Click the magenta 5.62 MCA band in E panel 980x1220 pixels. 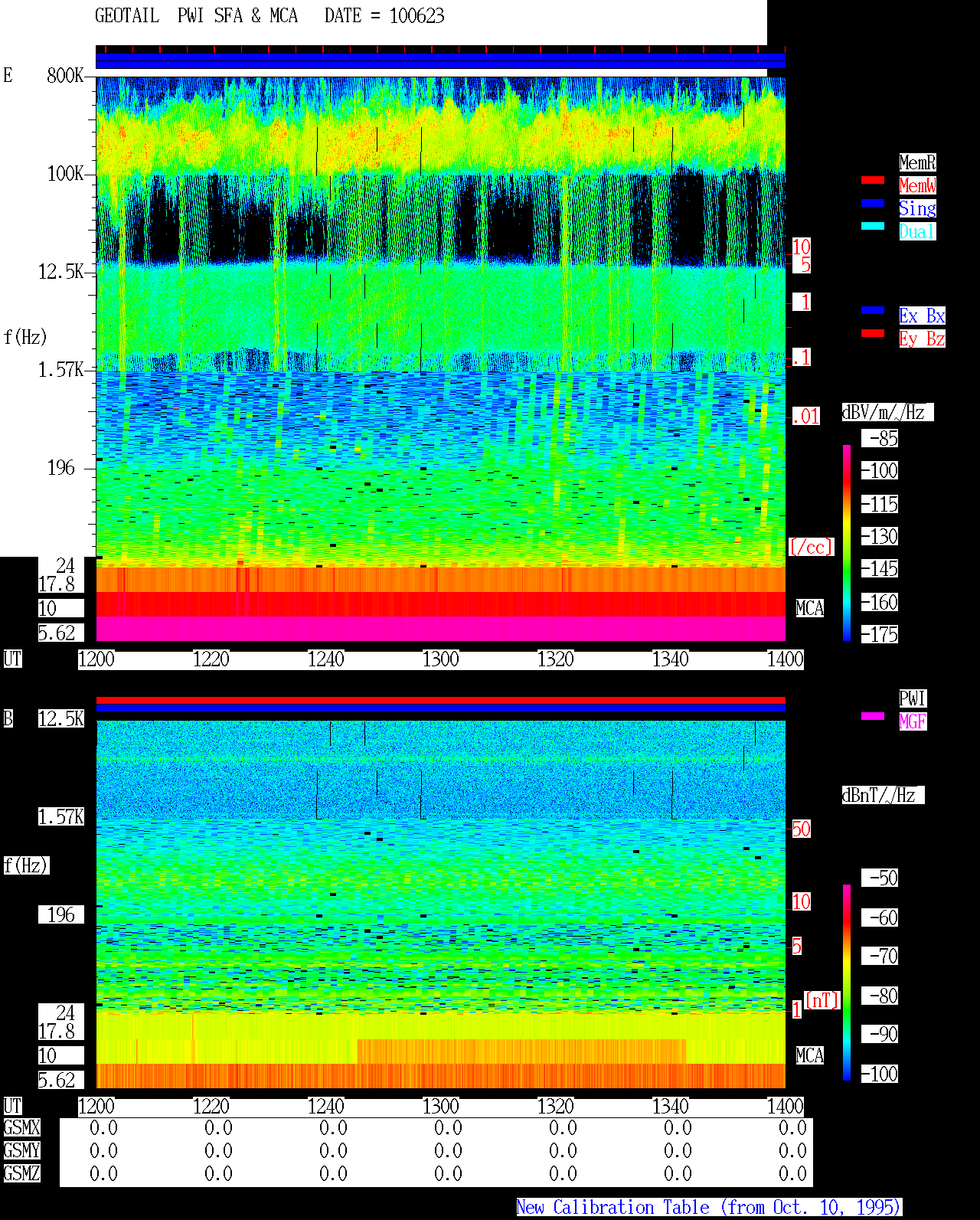click(x=440, y=629)
